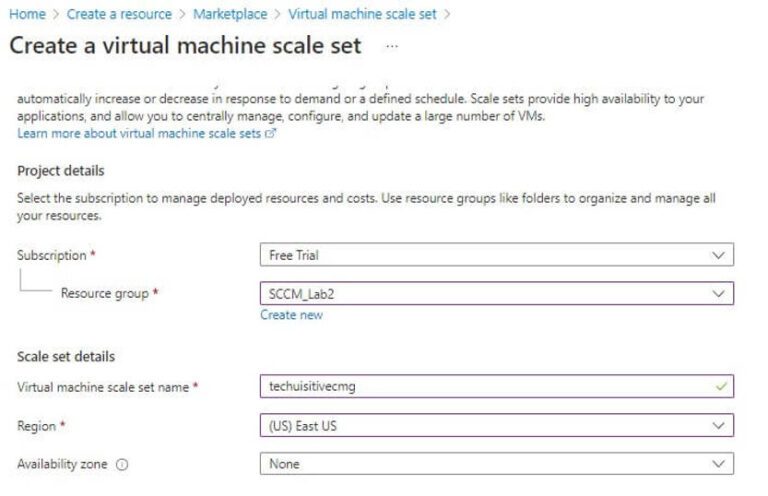Image resolution: width=768 pixels, height=496 pixels.
Task: Click the Resource group field label
Action: point(104,294)
